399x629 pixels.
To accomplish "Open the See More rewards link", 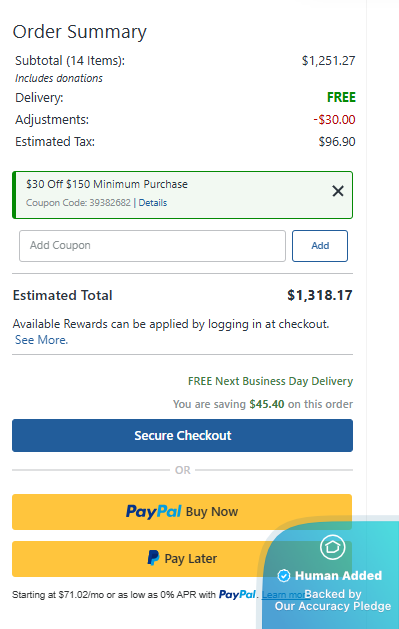I will click(41, 340).
